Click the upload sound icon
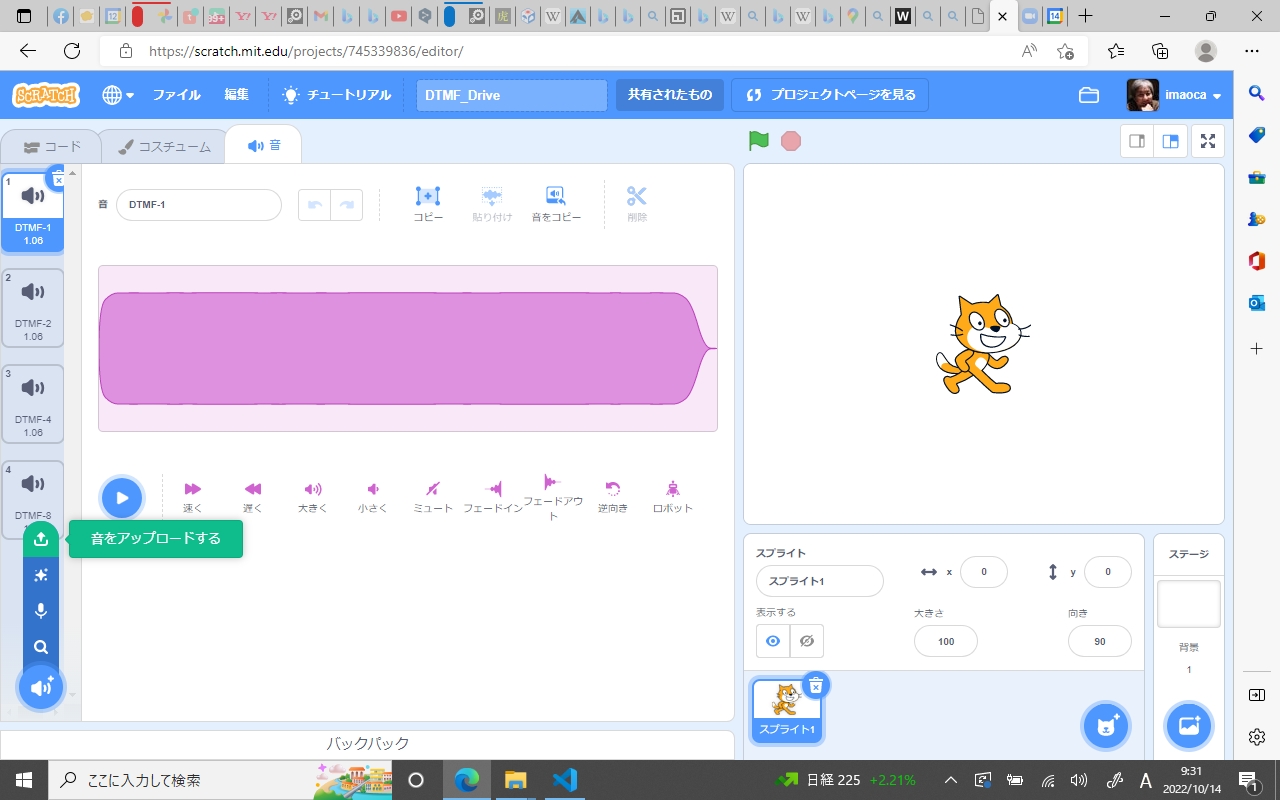 point(41,539)
